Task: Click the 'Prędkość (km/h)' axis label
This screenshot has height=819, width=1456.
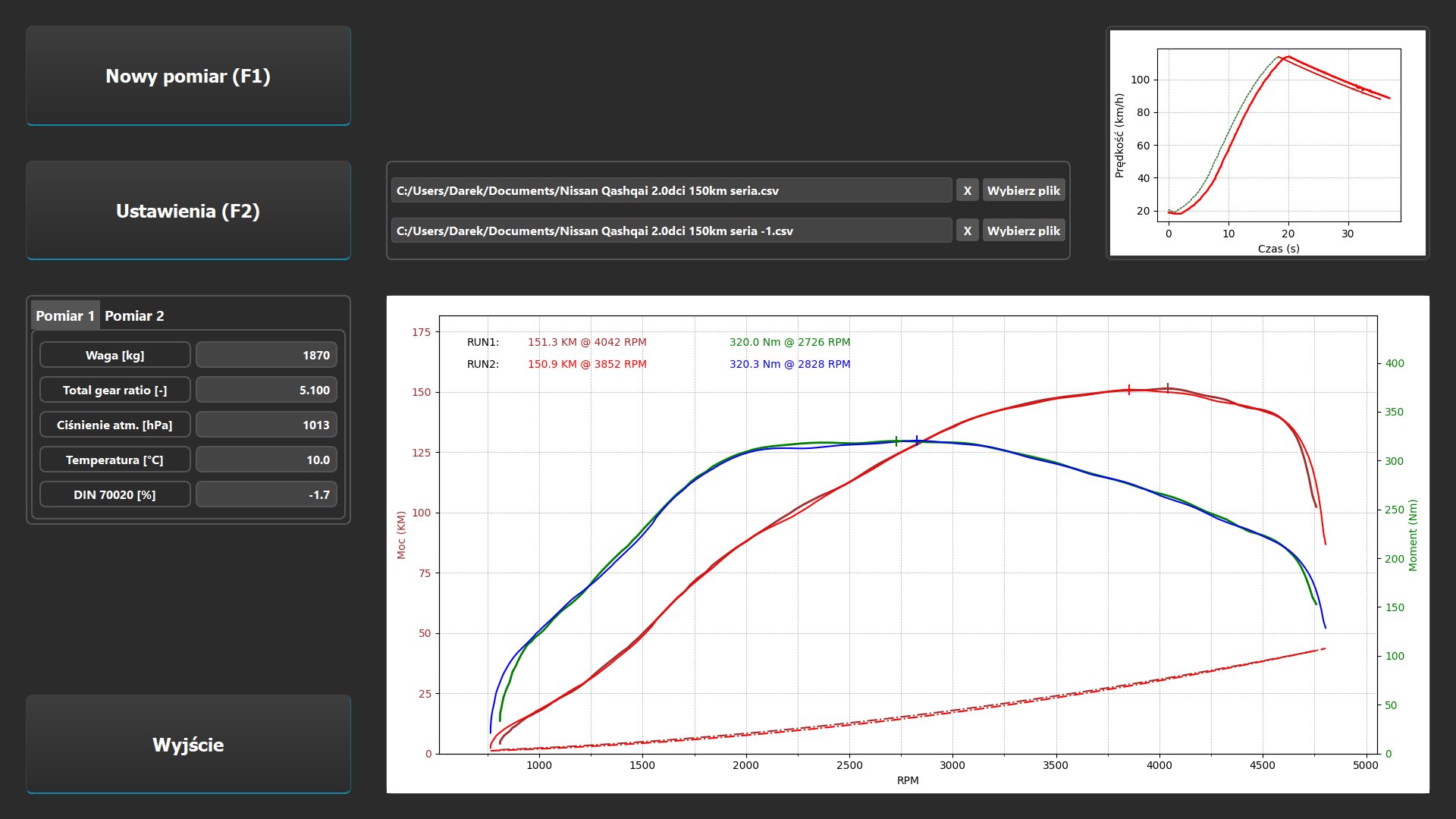Action: click(x=1119, y=136)
